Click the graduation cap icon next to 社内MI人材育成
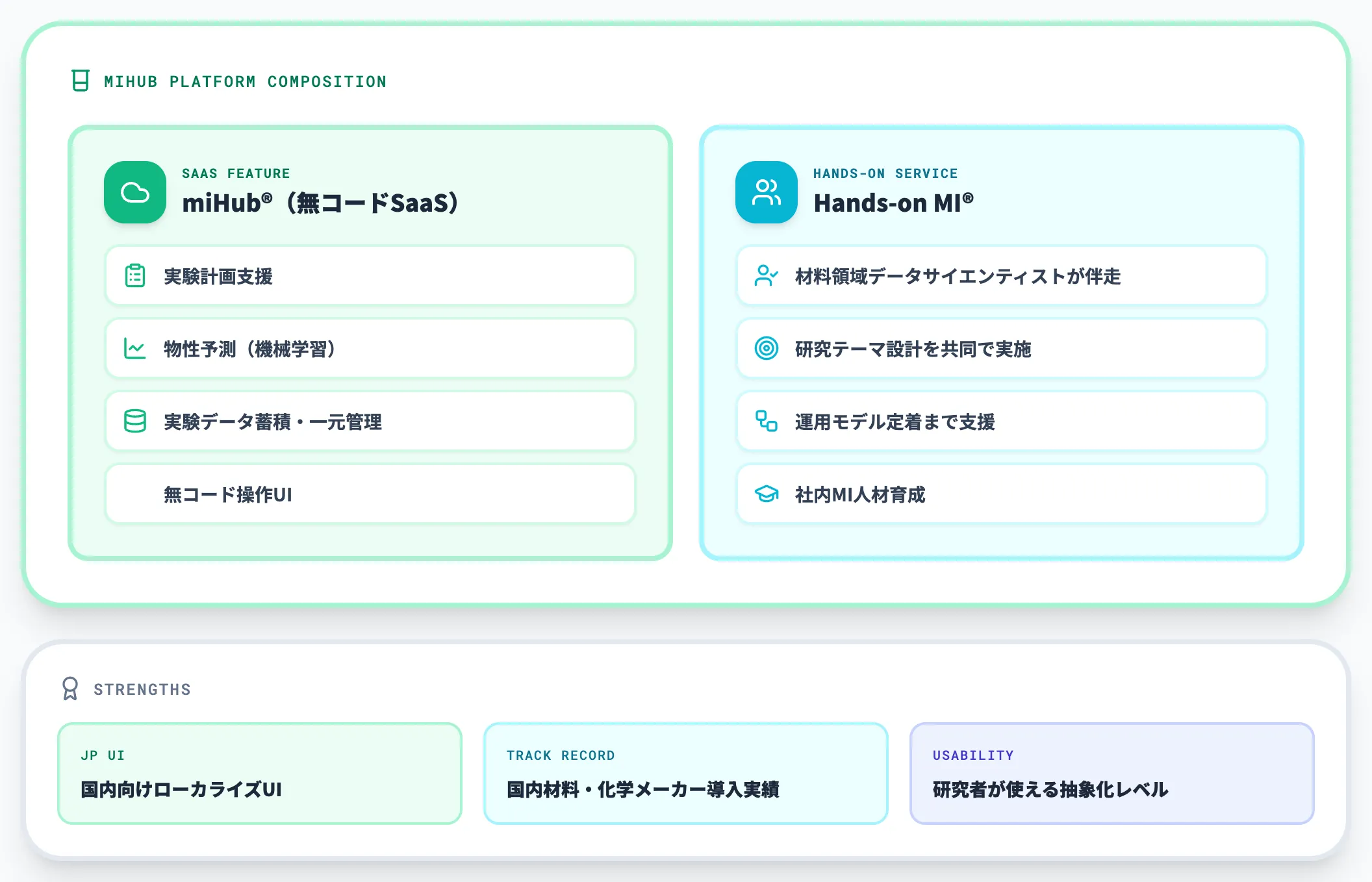This screenshot has width=1372, height=882. pos(767,494)
